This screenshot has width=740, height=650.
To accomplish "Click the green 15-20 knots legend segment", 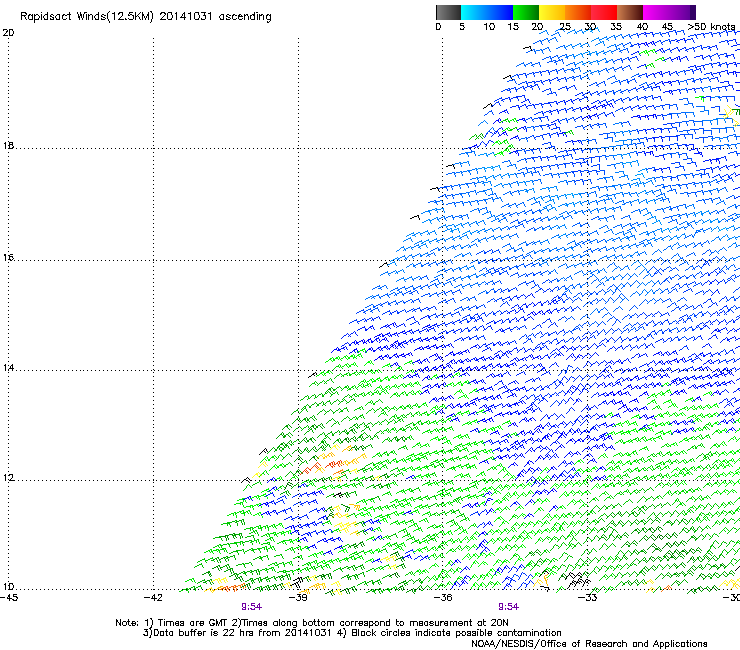I will pyautogui.click(x=526, y=12).
